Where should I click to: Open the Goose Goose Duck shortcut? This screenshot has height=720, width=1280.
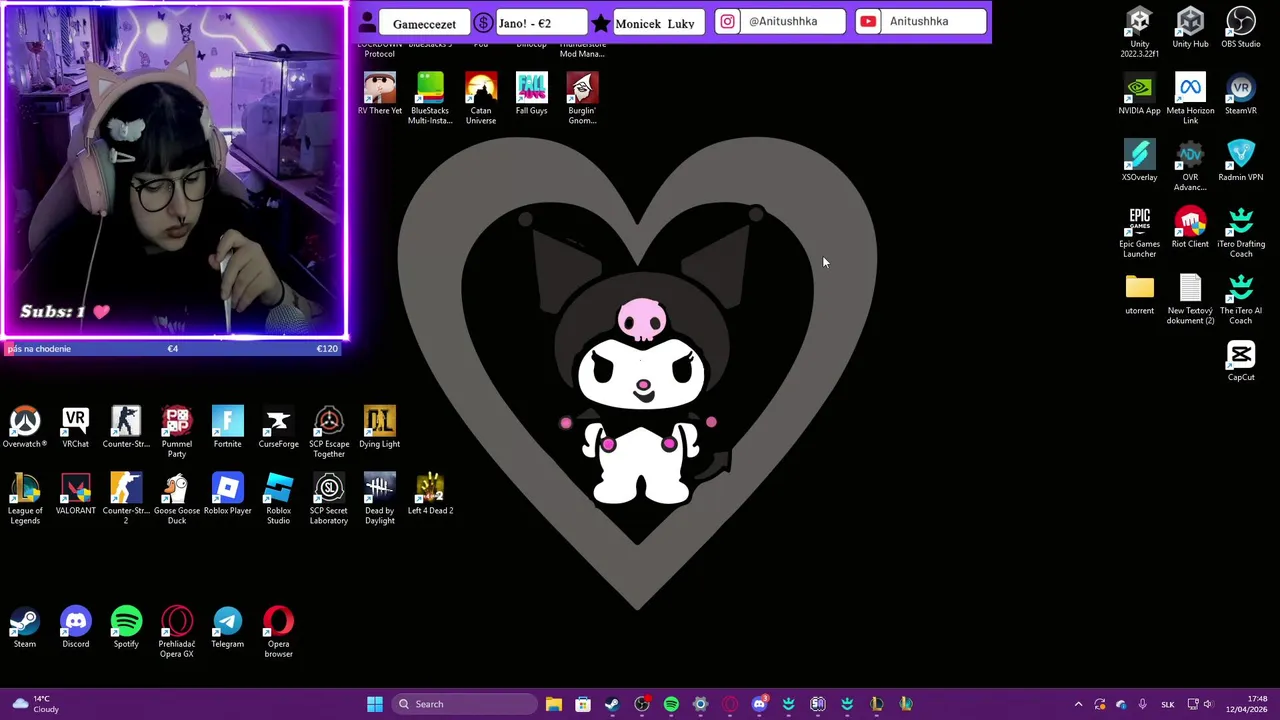[177, 499]
